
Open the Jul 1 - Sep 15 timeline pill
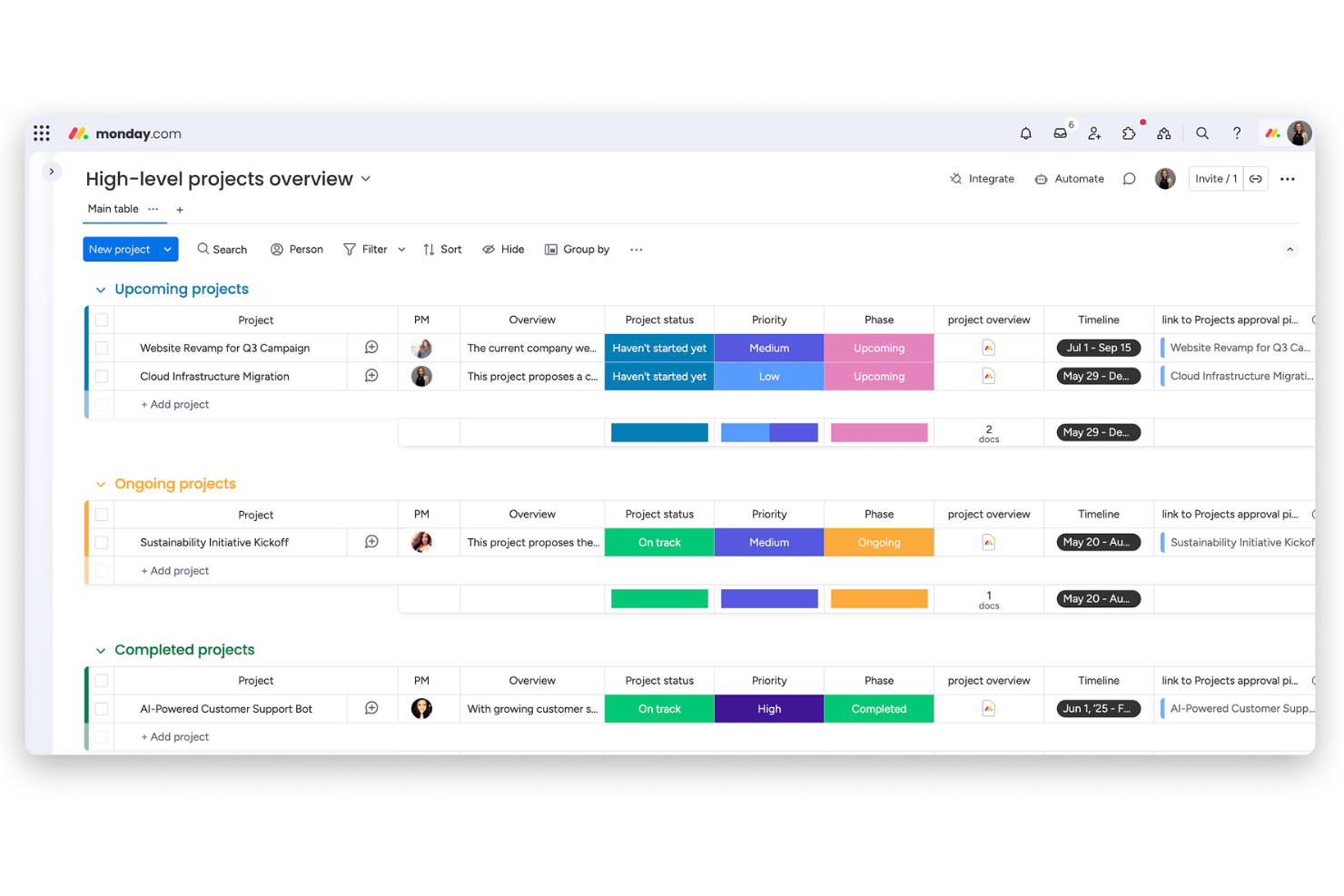tap(1098, 348)
